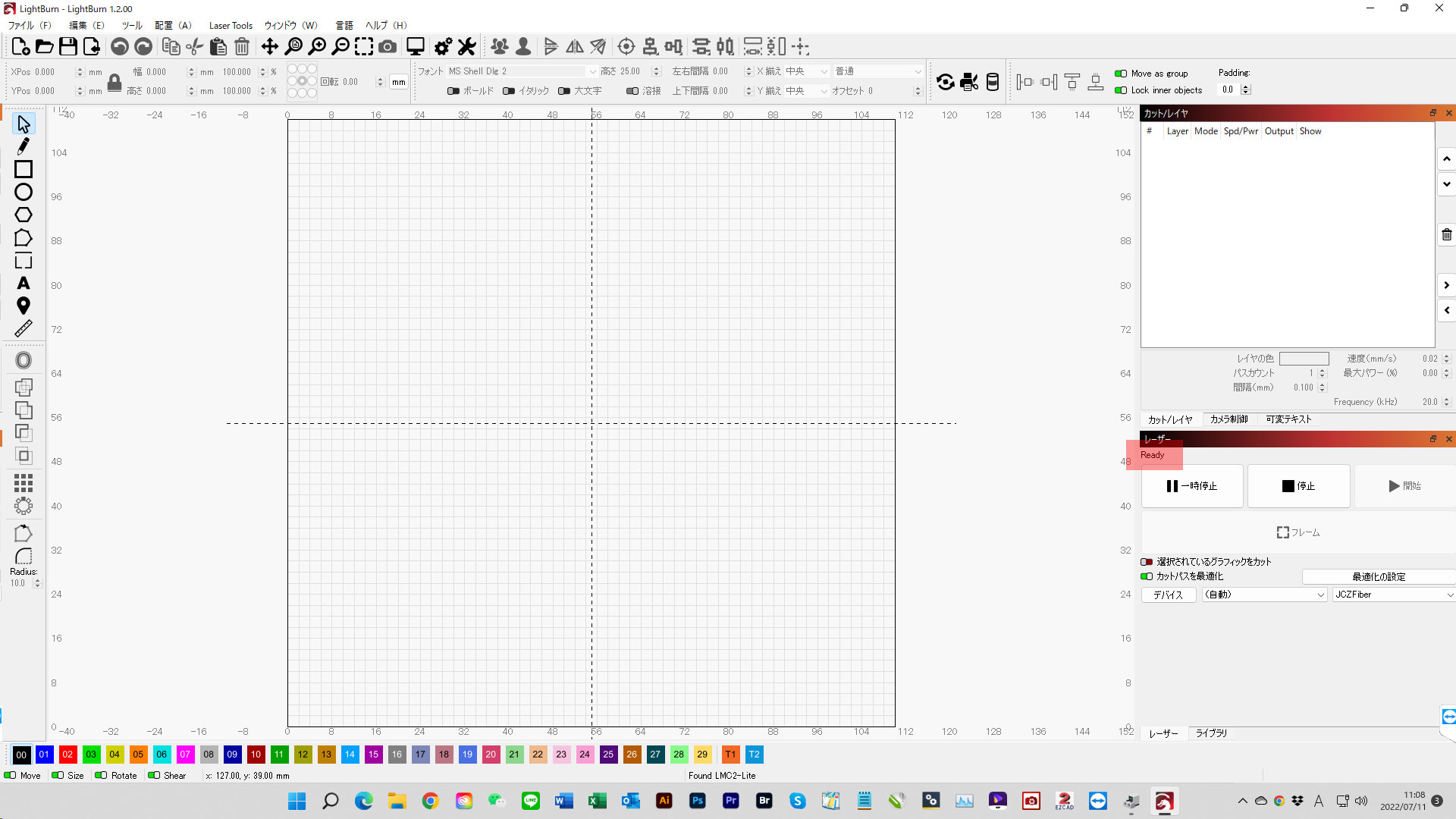Open the Preview monitor icon
Screen dimensions: 1456x819
coord(415,47)
